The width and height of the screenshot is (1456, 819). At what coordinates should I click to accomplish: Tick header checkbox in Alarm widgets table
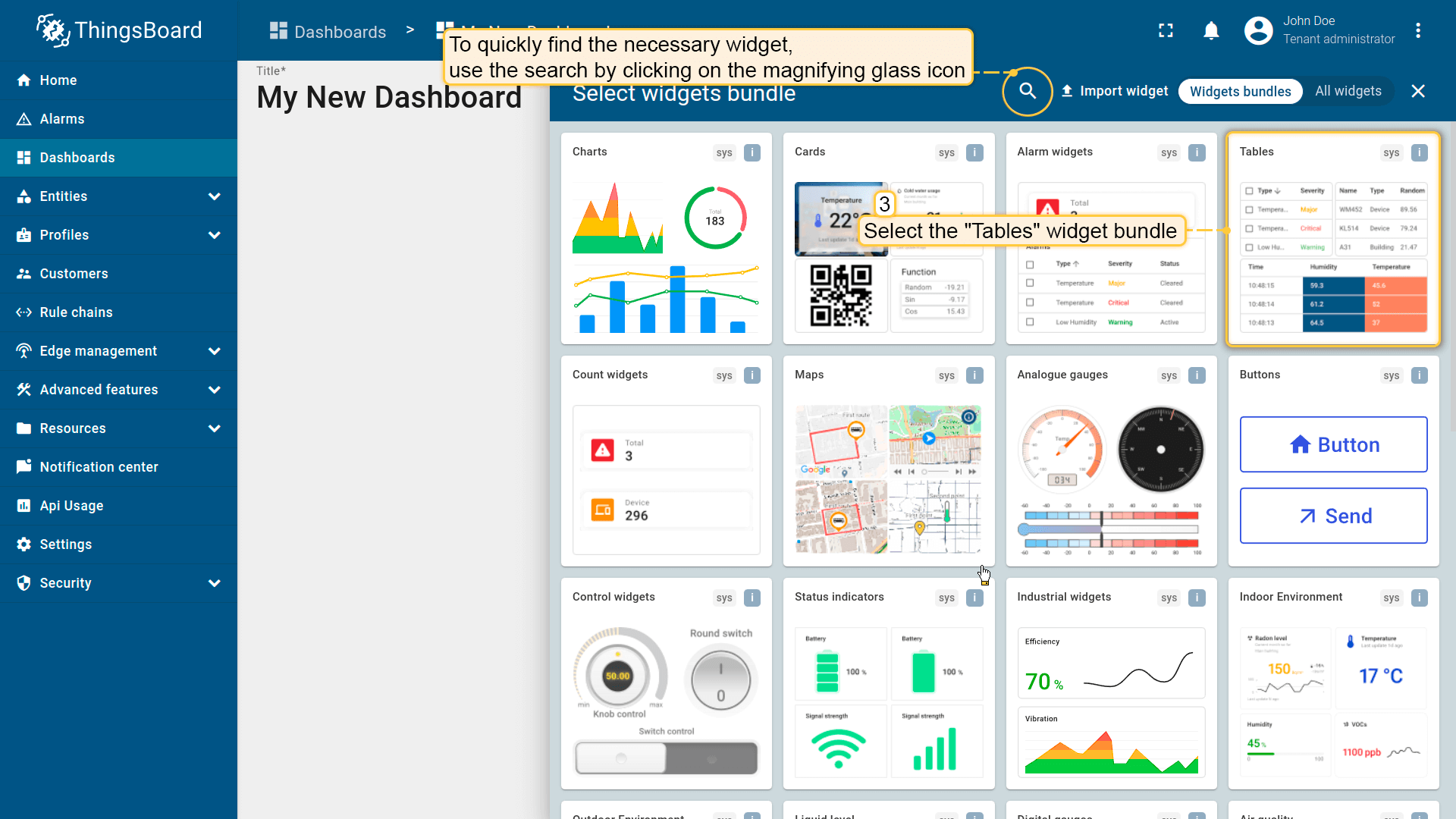[1029, 265]
